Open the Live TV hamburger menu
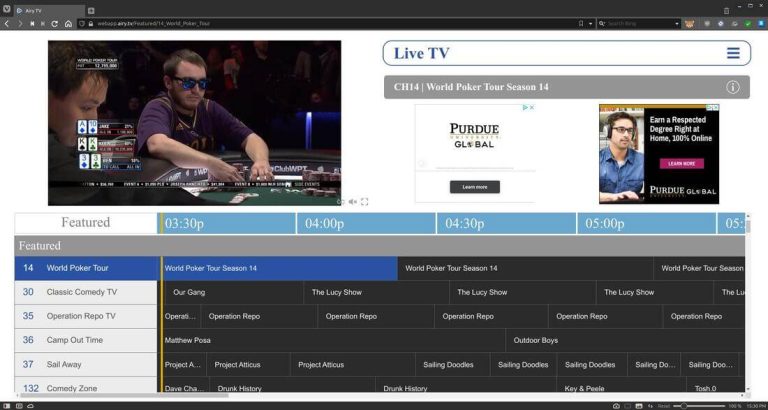This screenshot has height=410, width=768. tap(733, 54)
